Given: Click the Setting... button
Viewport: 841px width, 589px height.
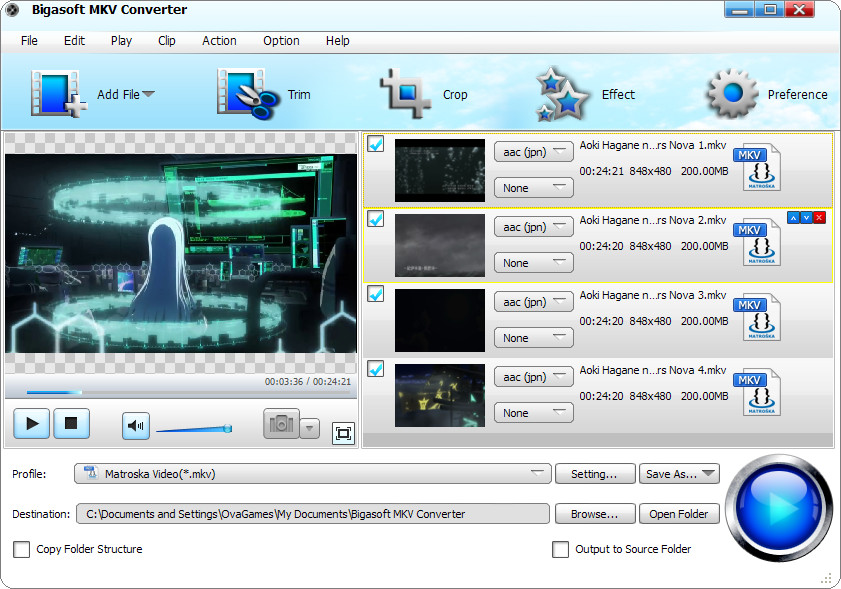Looking at the screenshot, I should 595,474.
